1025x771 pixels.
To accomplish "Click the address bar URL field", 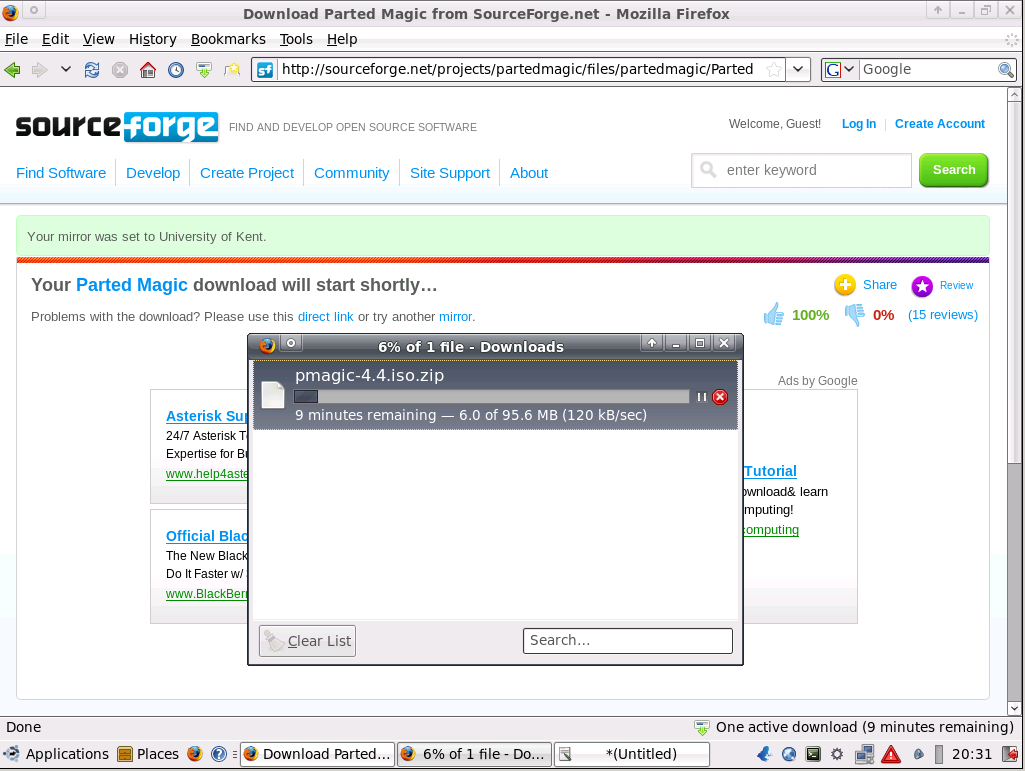I will (x=520, y=69).
